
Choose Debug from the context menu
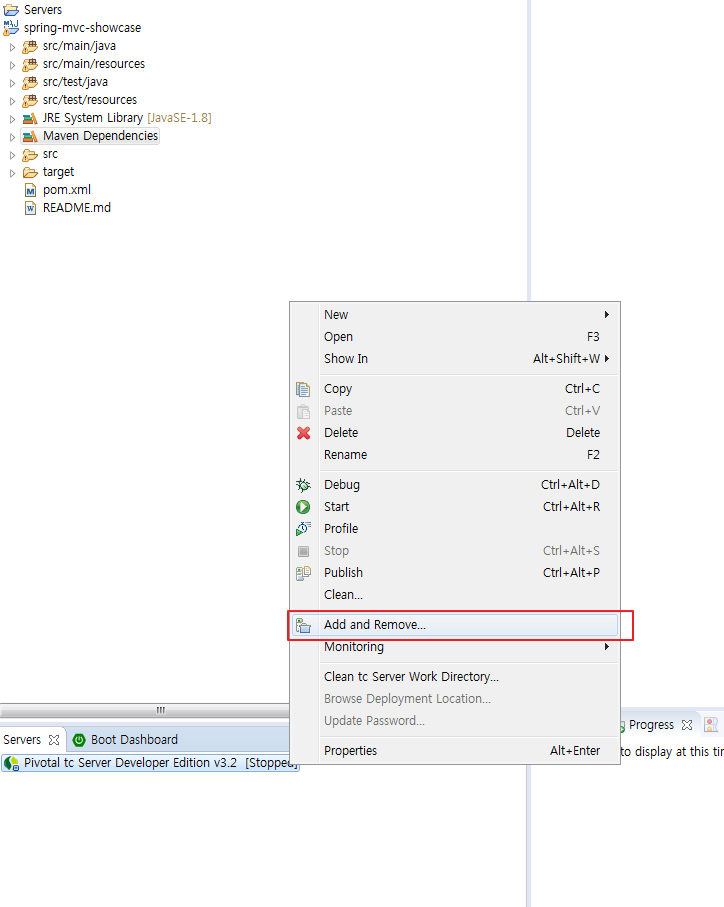coord(455,485)
